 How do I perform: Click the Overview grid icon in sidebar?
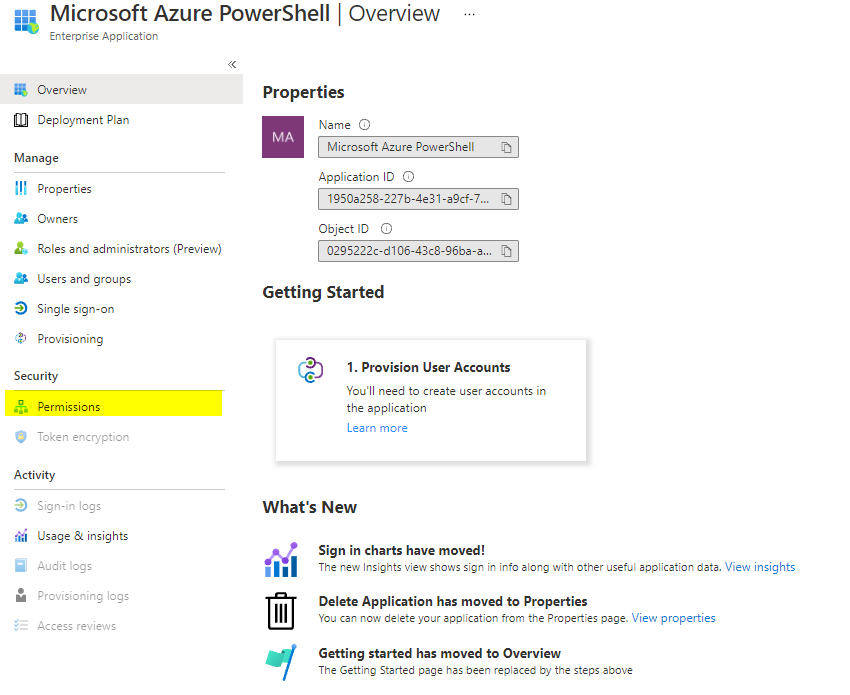click(x=21, y=90)
